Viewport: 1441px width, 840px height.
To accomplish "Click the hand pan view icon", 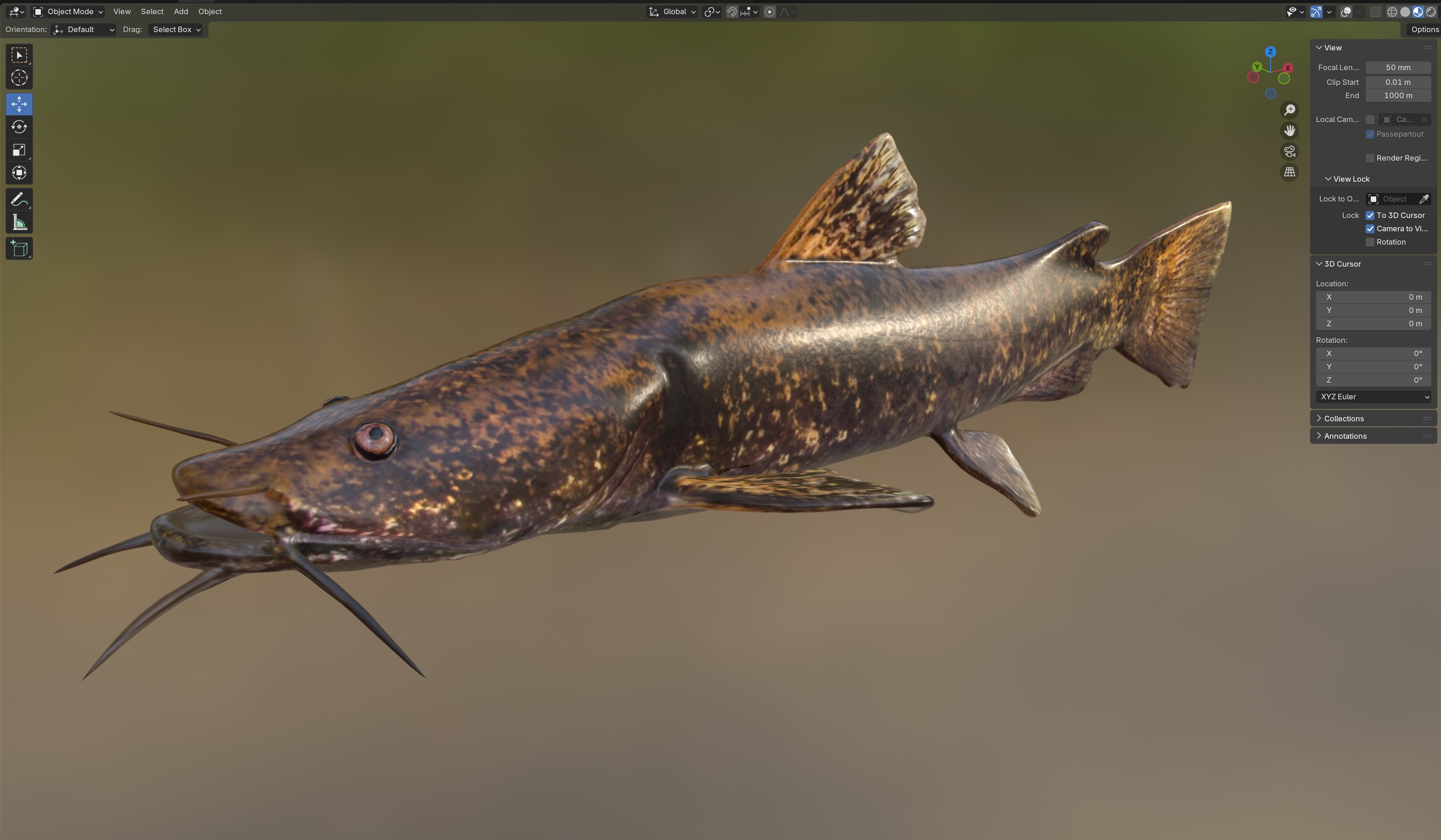I will [1289, 131].
